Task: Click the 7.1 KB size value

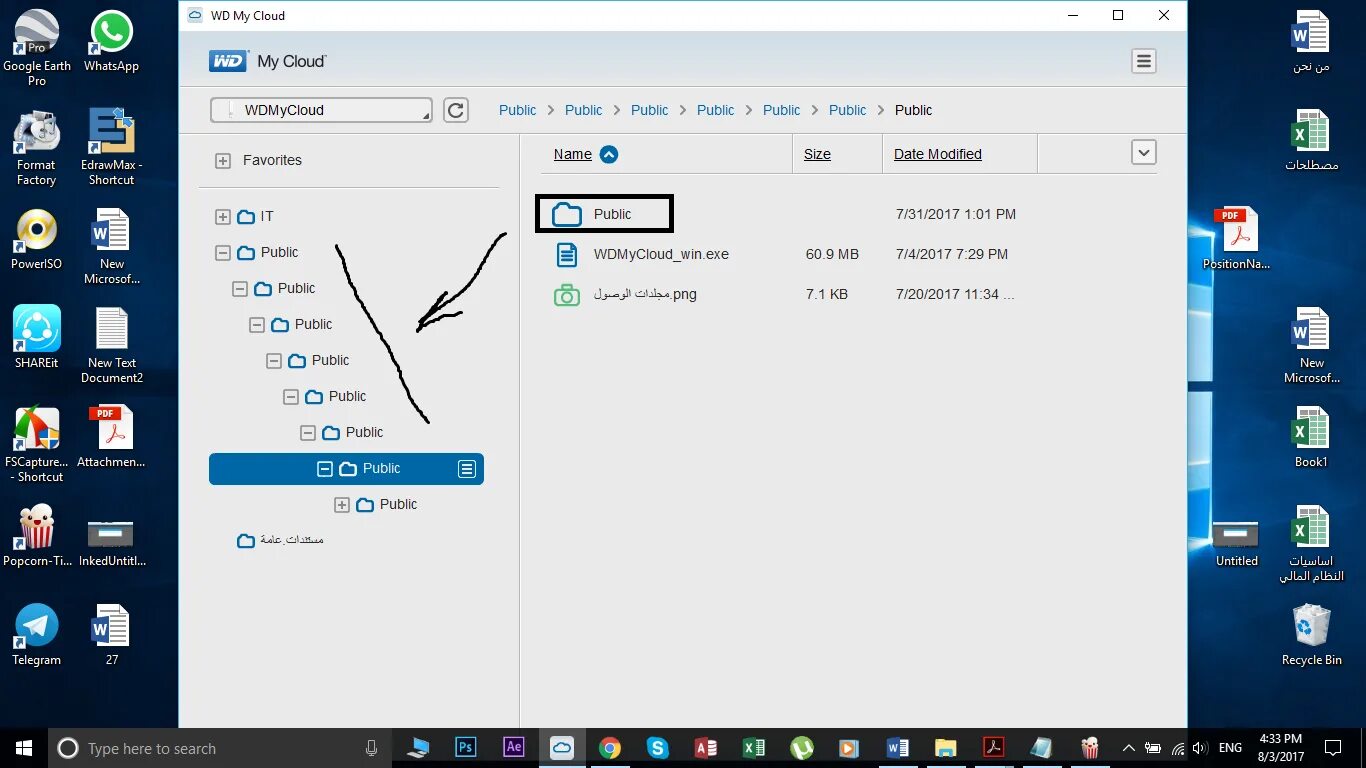Action: click(827, 294)
